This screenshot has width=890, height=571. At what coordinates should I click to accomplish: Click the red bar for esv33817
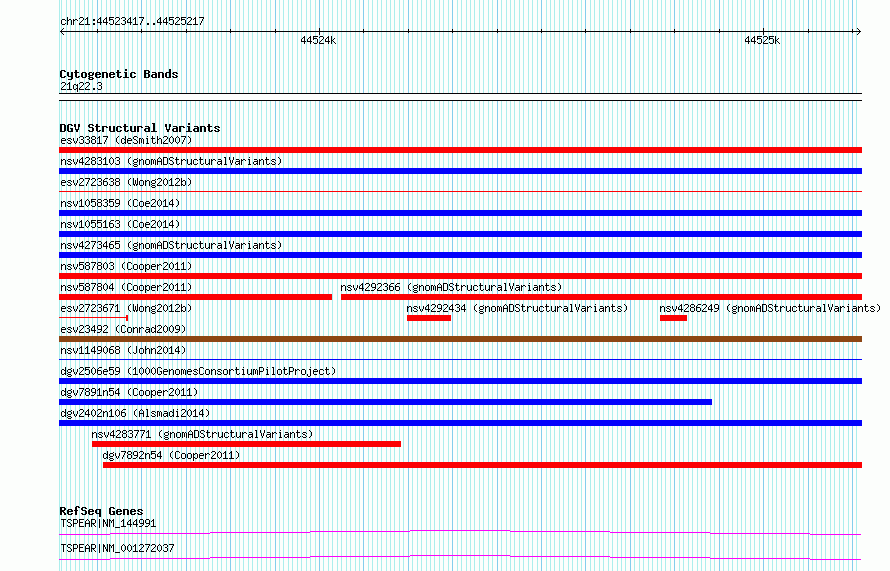coord(460,150)
